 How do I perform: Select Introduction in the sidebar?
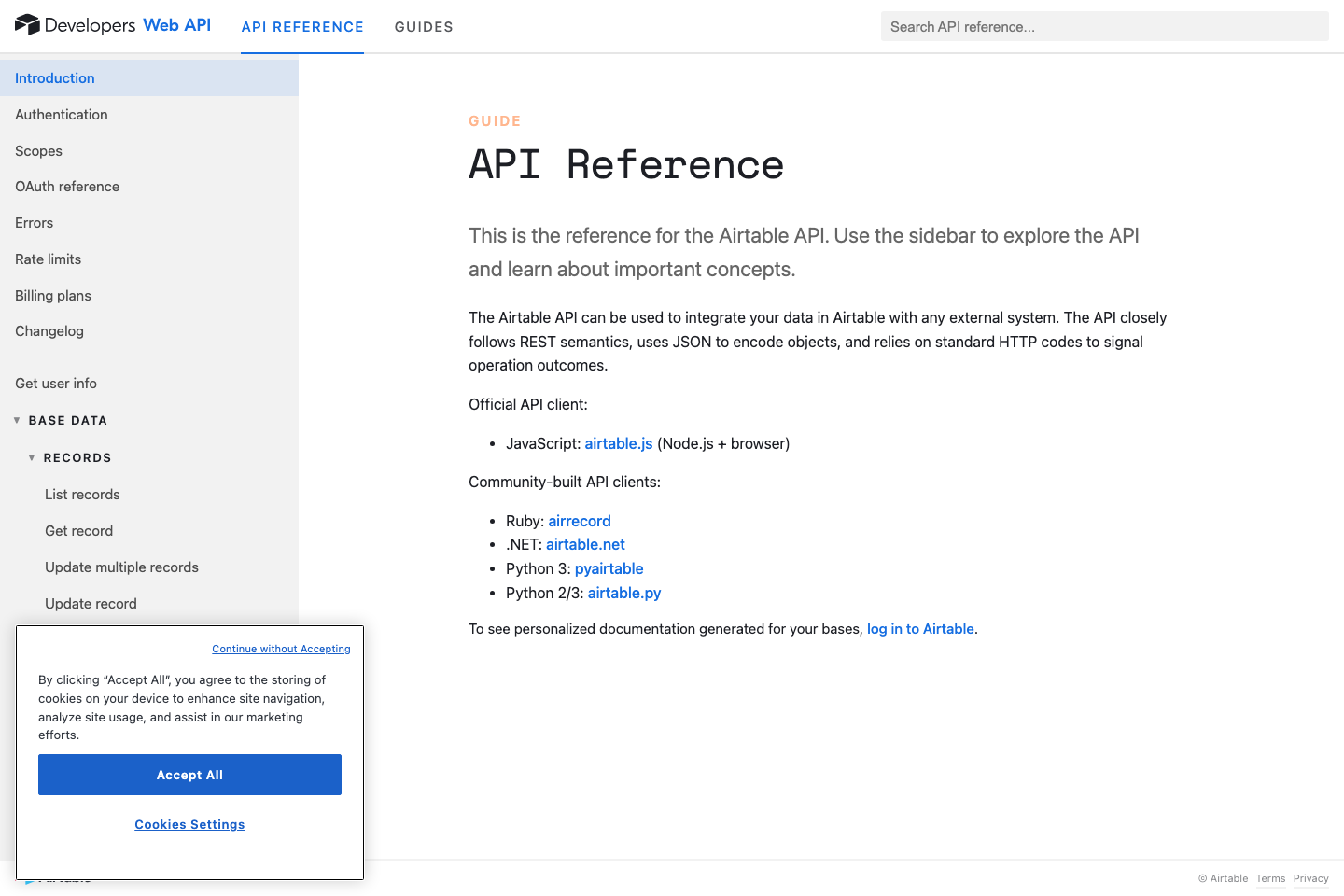coord(54,77)
